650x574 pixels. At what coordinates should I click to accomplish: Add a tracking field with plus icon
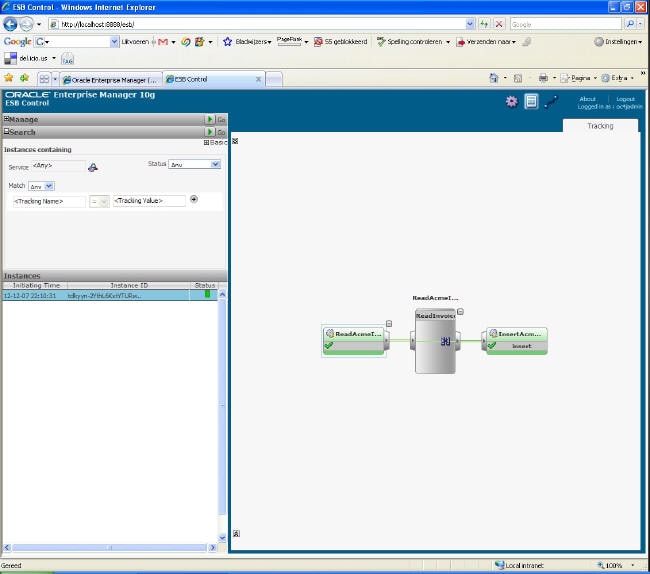coord(194,199)
